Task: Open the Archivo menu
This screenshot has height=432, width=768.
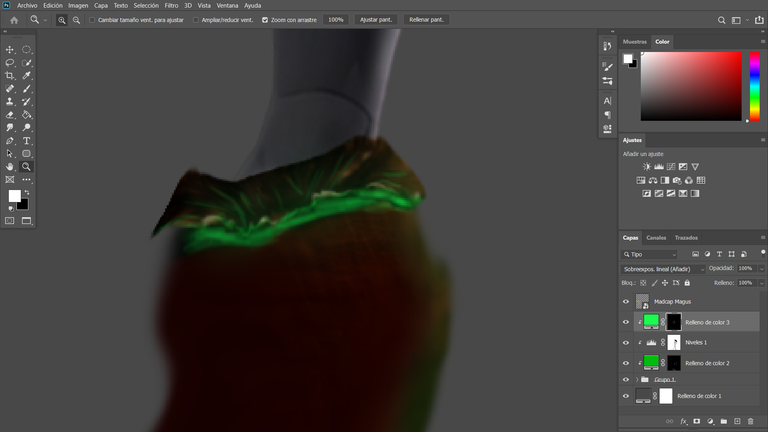Action: 27,5
